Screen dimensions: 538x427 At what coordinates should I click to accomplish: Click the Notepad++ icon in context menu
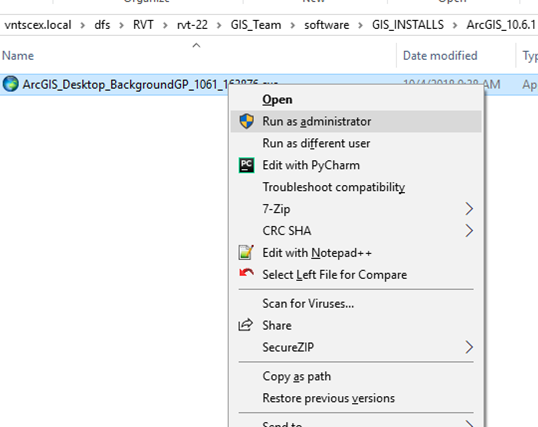click(x=246, y=253)
